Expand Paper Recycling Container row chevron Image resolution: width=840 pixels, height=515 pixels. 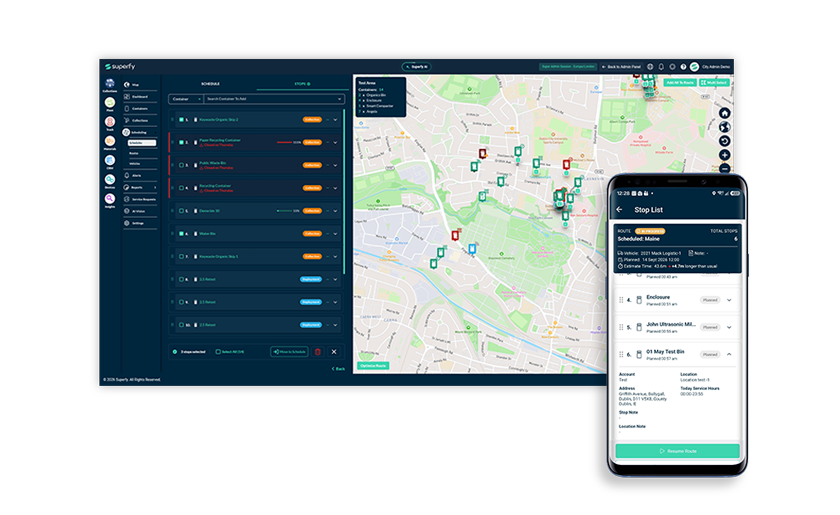[335, 143]
